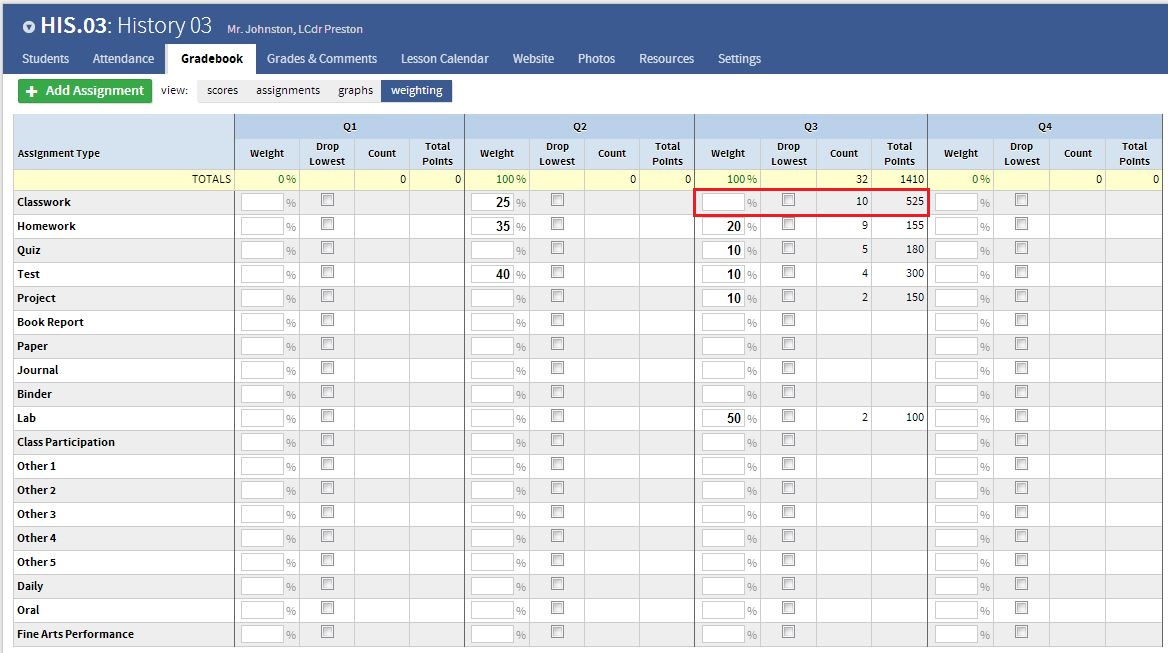Check Drop Lowest for Lab in Q3
The height and width of the screenshot is (653, 1168).
coord(788,416)
